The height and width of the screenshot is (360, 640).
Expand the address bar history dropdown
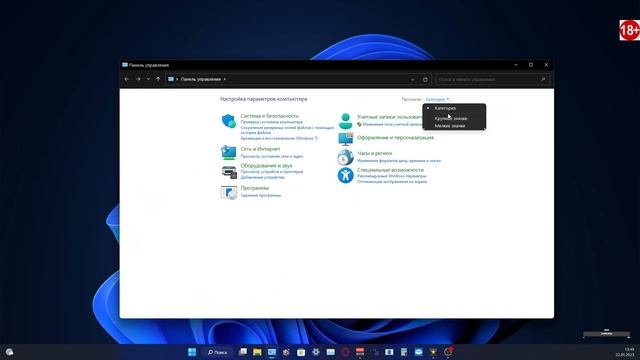point(413,80)
